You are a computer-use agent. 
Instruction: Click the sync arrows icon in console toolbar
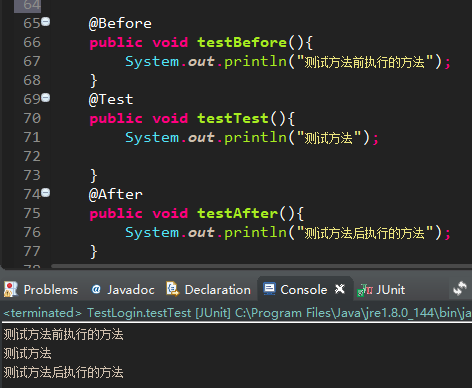pyautogui.click(x=460, y=289)
